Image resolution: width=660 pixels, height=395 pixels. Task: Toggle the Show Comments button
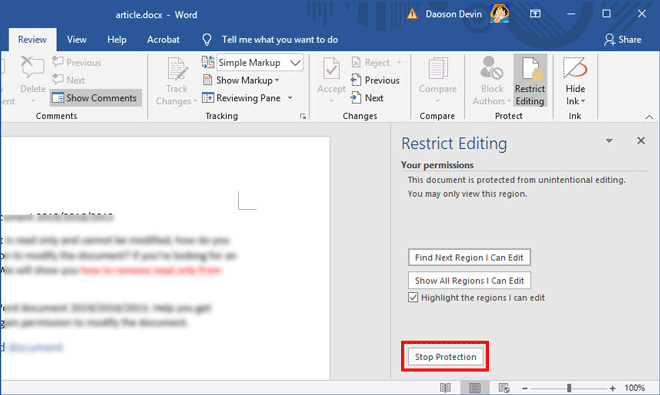tap(95, 98)
